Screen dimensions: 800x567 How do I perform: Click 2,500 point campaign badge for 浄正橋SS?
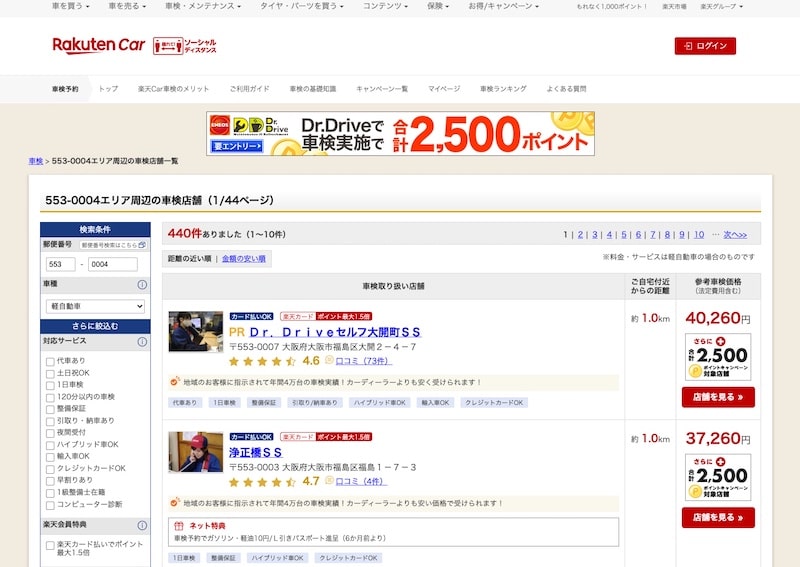point(718,477)
